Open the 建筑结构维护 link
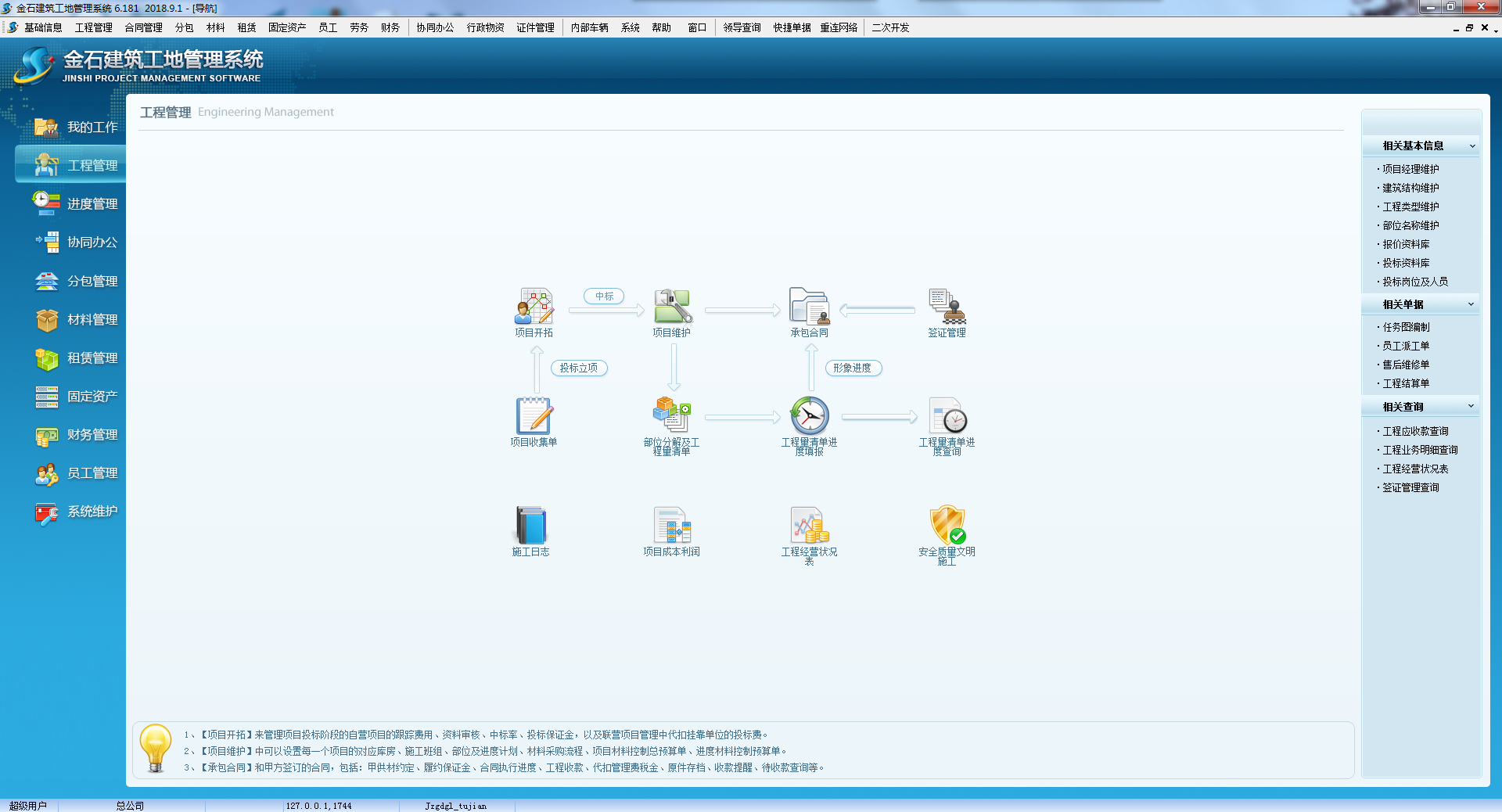The image size is (1502, 812). point(1410,188)
